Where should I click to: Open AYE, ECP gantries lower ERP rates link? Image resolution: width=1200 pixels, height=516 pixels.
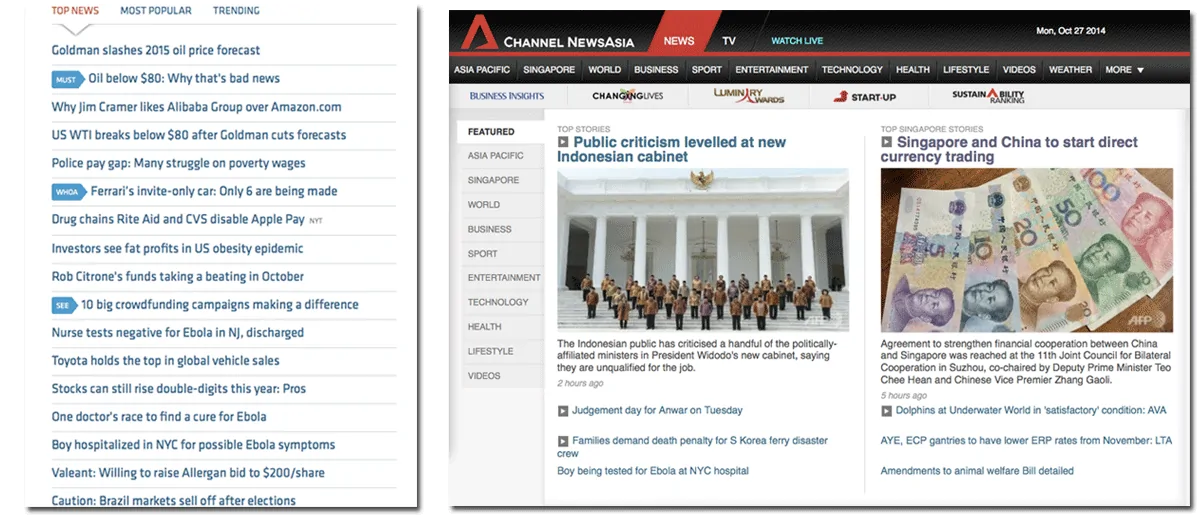[x=1026, y=441]
